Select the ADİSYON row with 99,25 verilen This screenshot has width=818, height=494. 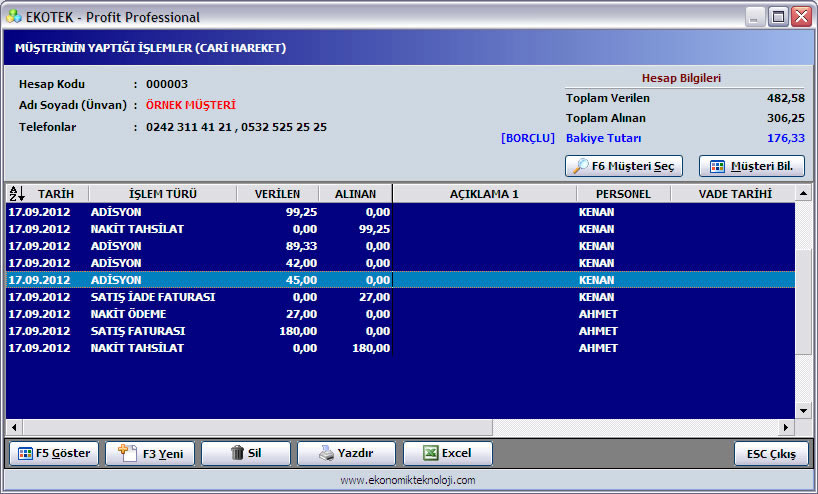[400, 212]
